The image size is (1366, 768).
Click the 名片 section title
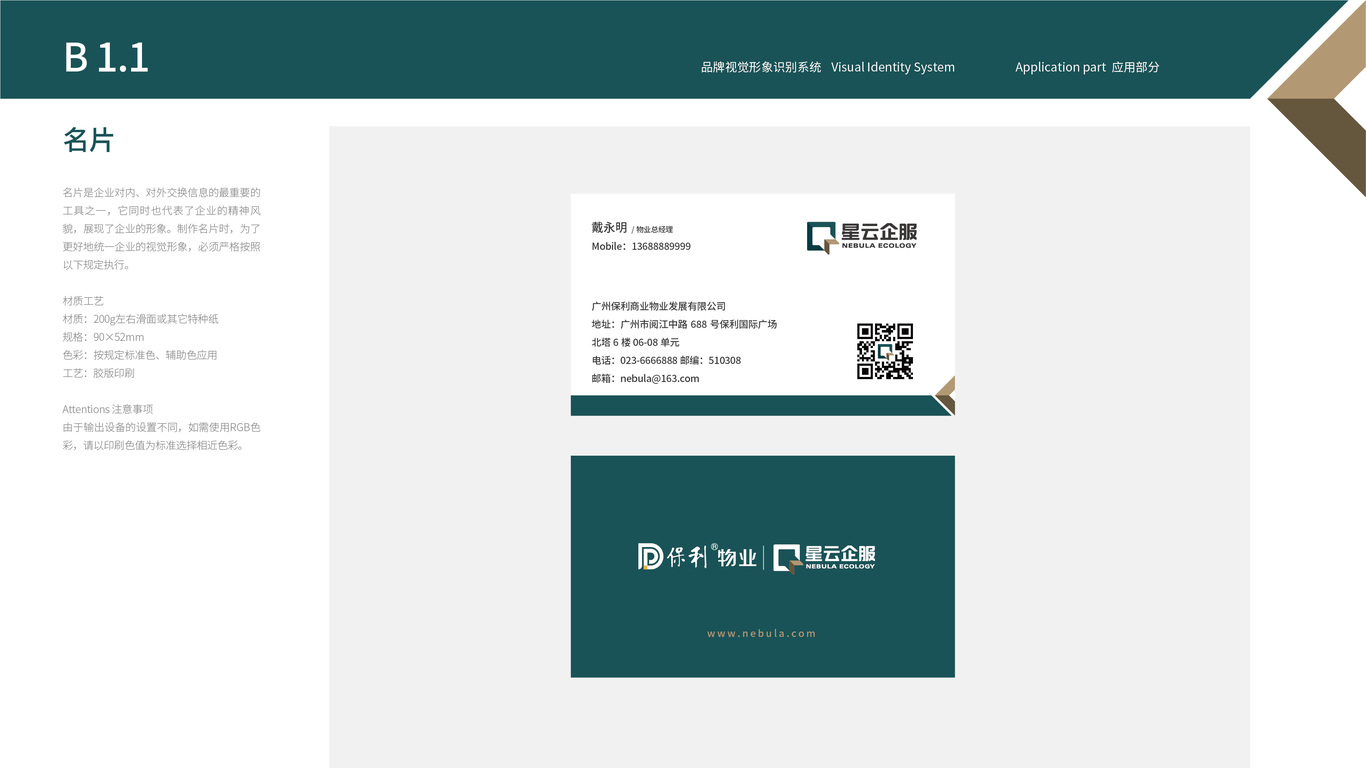[x=89, y=140]
